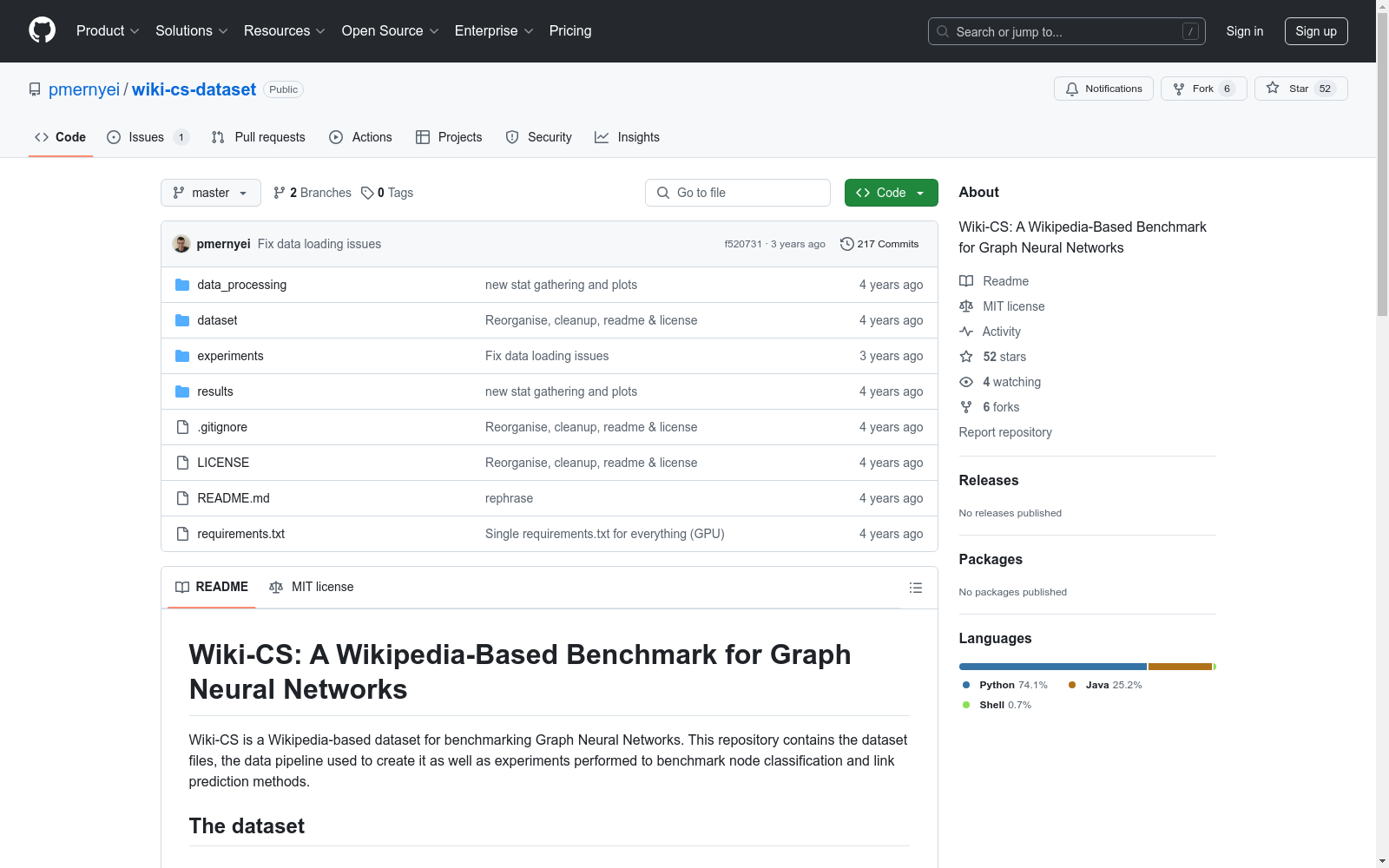The height and width of the screenshot is (868, 1389).
Task: Click the scales icon beside MIT license in About
Action: [966, 306]
